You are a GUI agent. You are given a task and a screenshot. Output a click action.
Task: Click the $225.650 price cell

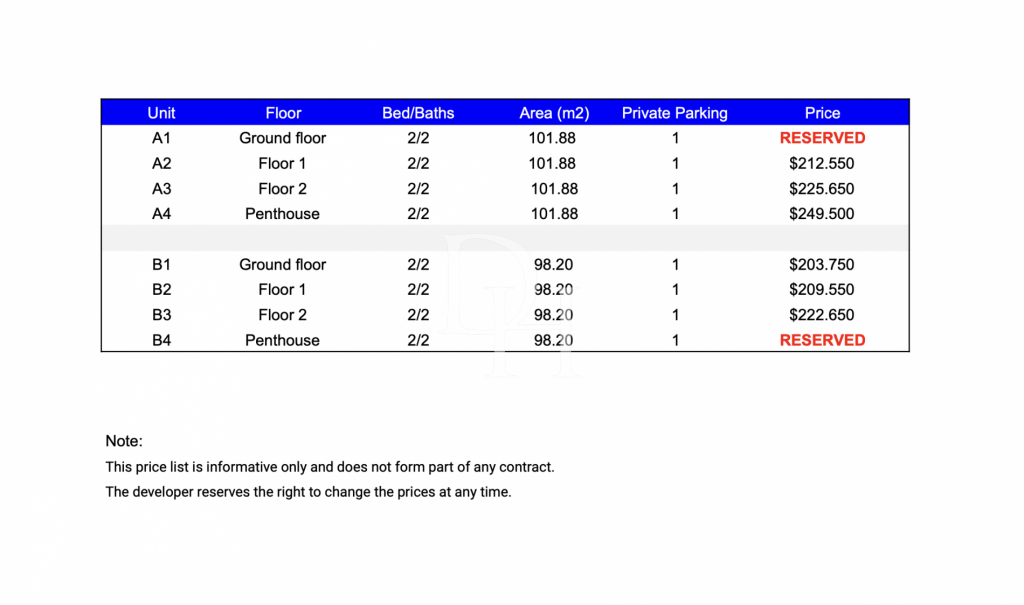pyautogui.click(x=822, y=189)
